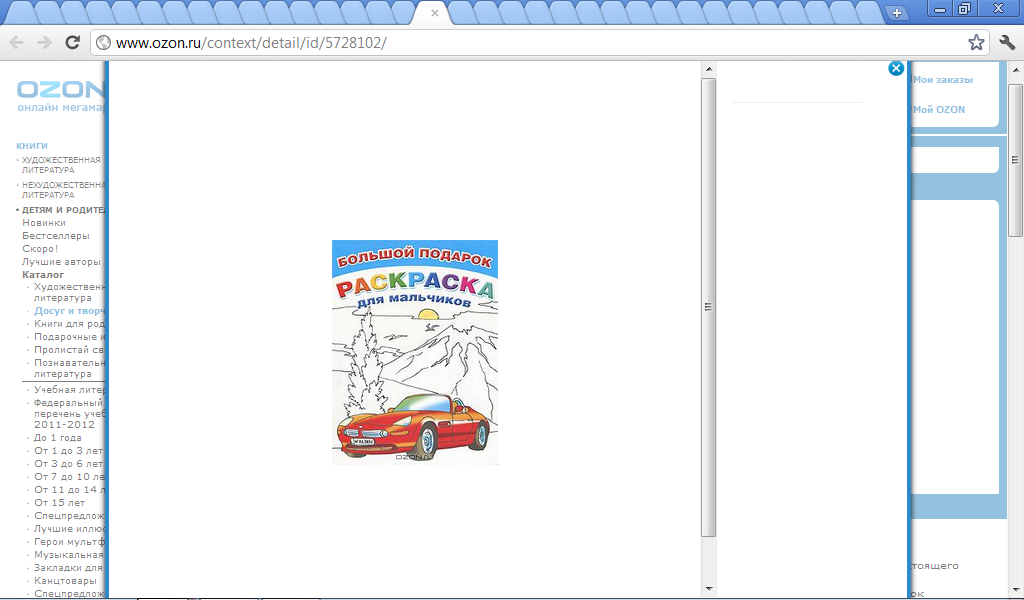Screen dimensions: 1024x600
Task: Open Канцтовары sidebar item
Action: (x=65, y=581)
